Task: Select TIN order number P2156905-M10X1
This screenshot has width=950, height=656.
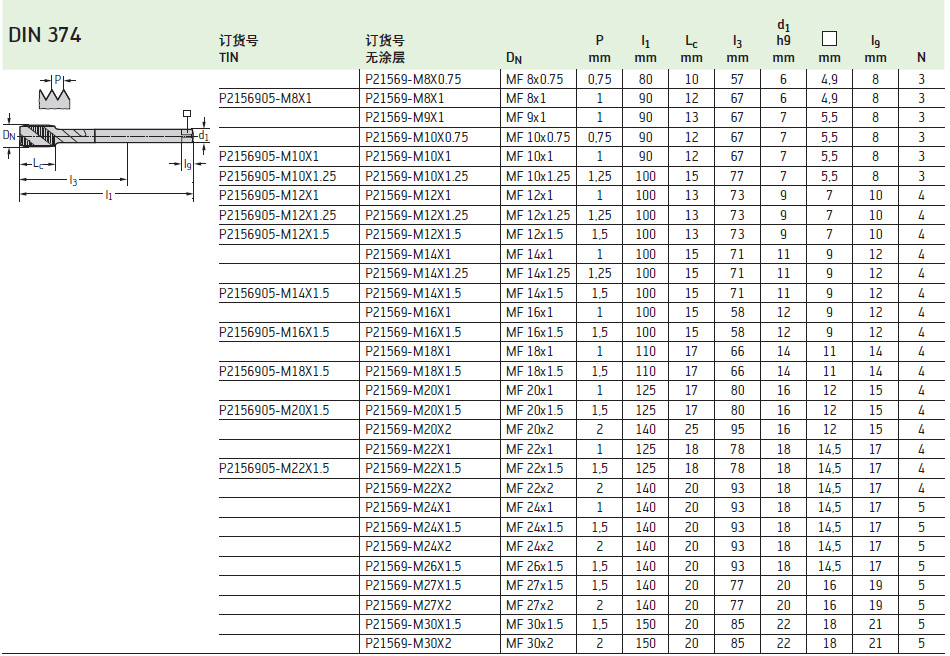Action: [x=269, y=157]
